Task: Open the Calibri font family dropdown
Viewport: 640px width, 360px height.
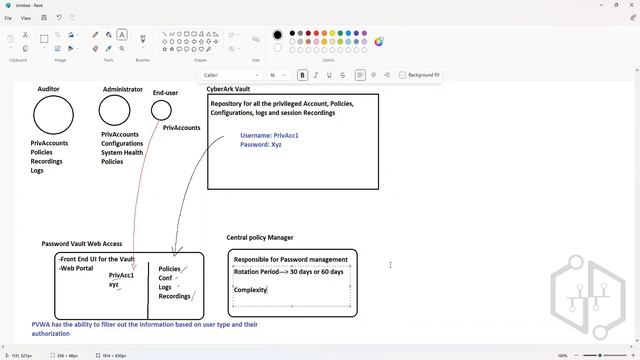Action: pos(231,75)
